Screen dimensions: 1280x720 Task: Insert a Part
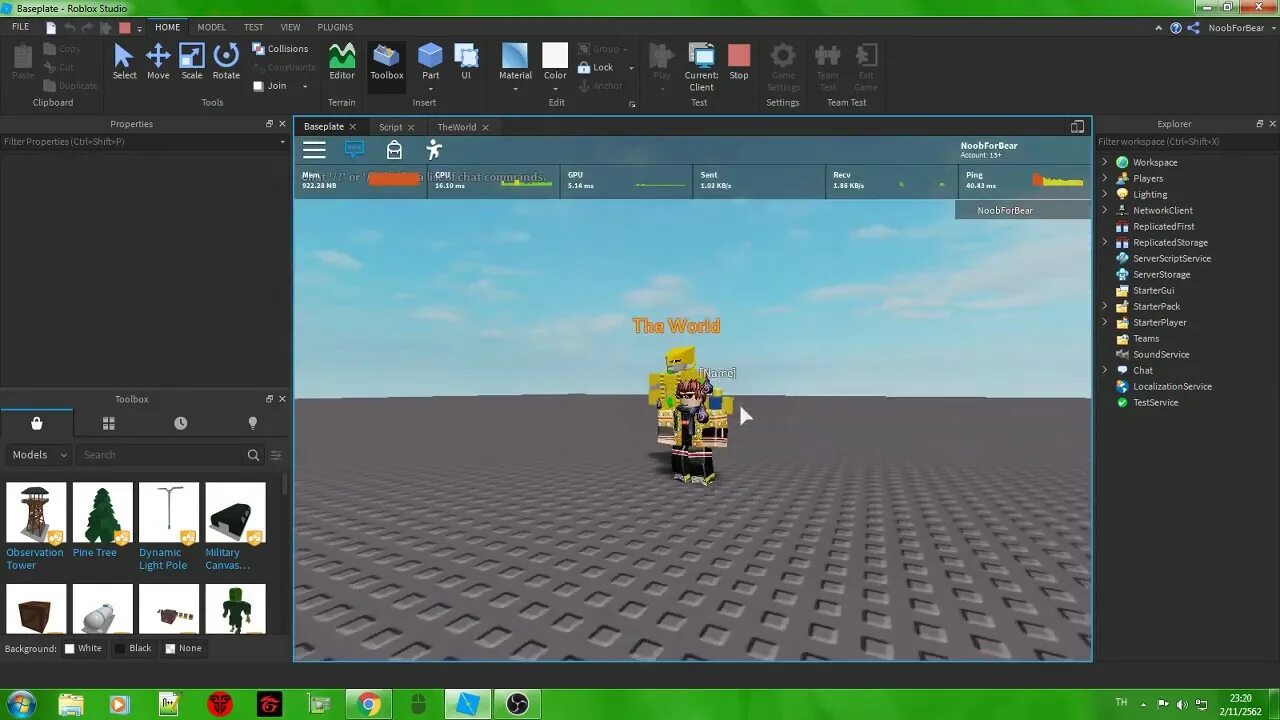430,61
